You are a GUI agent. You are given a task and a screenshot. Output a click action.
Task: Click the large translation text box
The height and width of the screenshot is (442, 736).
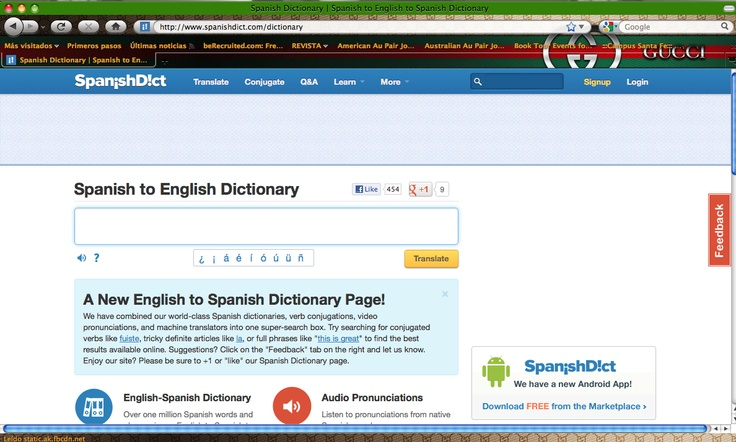pos(266,226)
